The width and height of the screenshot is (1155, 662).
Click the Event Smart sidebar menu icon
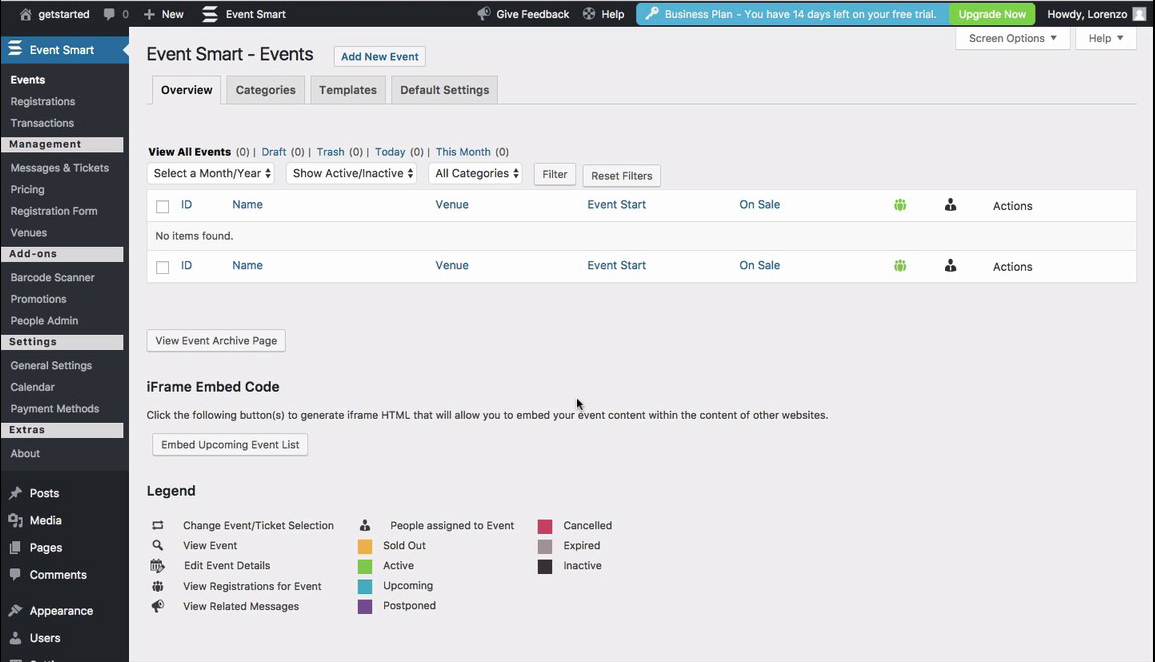[x=15, y=49]
